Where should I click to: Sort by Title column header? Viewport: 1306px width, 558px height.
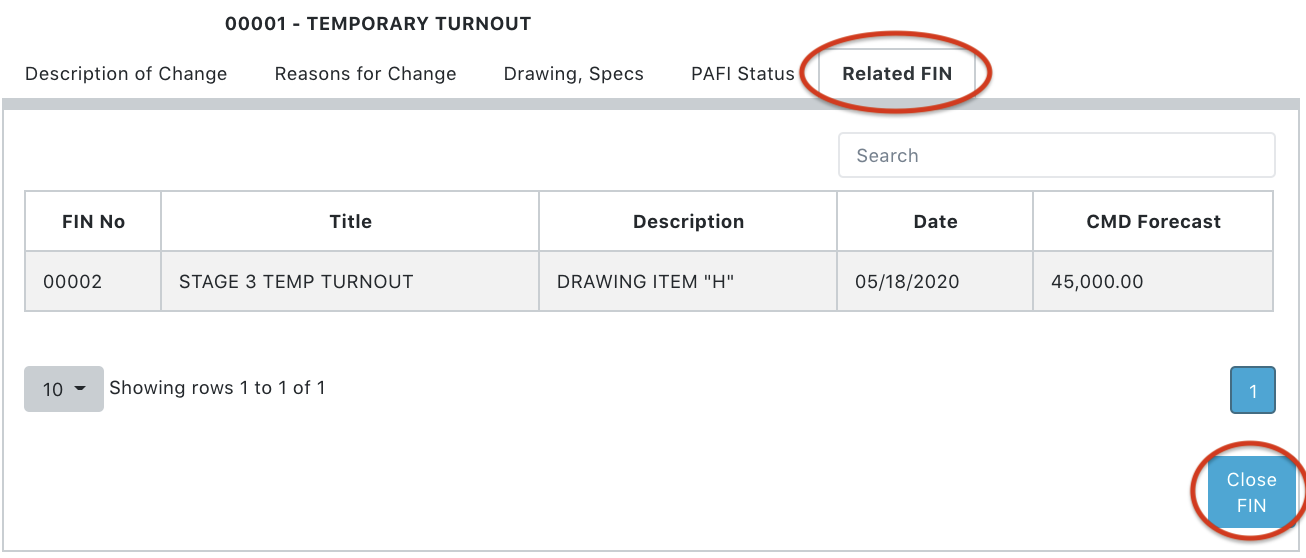coord(350,222)
